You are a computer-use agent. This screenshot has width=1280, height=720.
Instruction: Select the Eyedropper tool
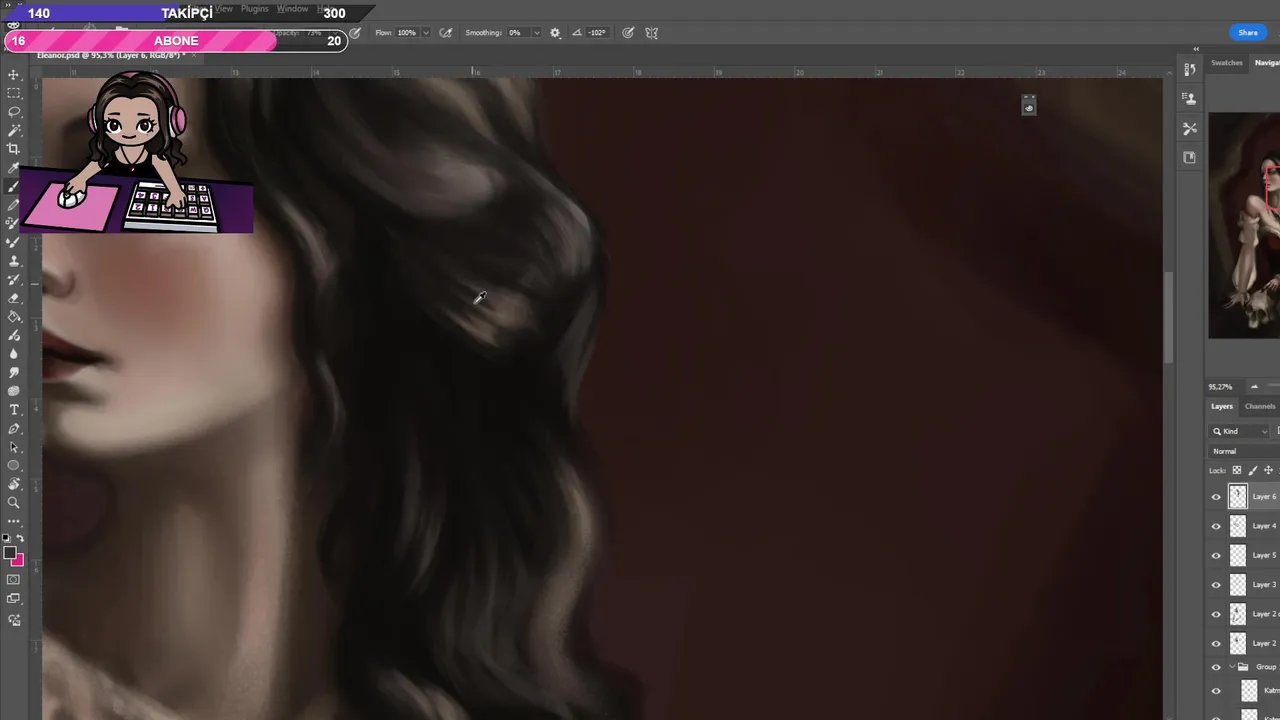coord(14,168)
